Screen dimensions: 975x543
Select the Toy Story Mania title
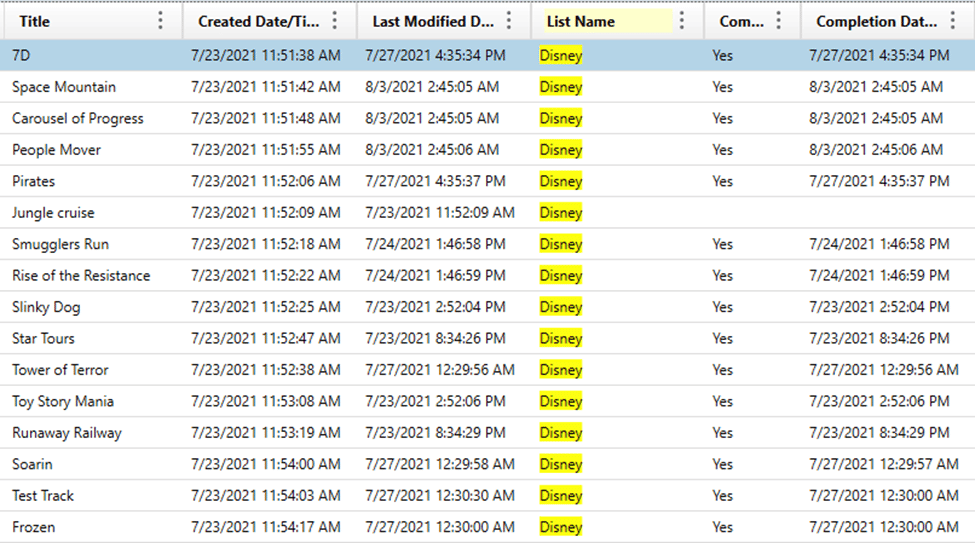tap(63, 401)
